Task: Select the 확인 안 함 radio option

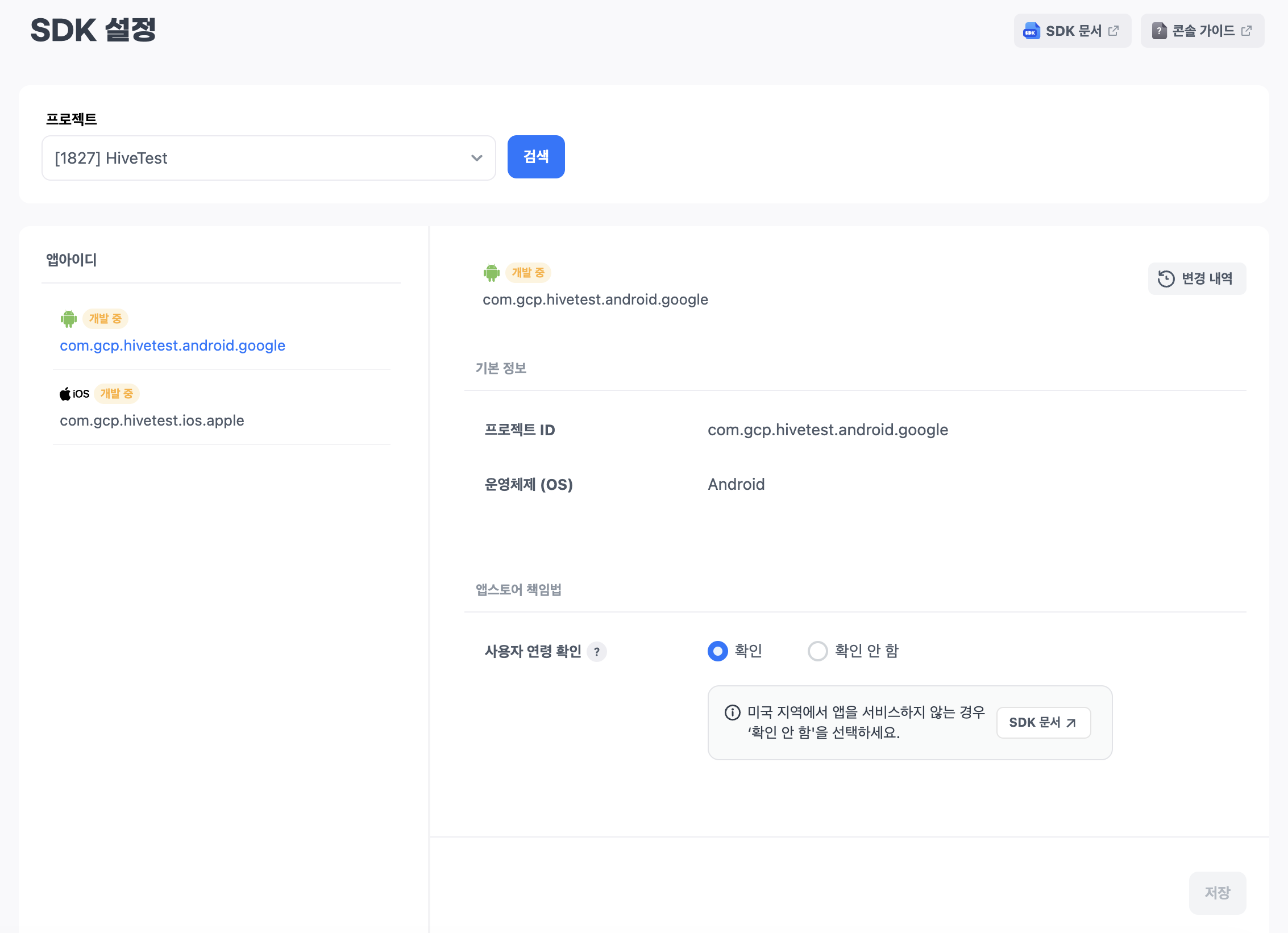Action: pyautogui.click(x=818, y=651)
